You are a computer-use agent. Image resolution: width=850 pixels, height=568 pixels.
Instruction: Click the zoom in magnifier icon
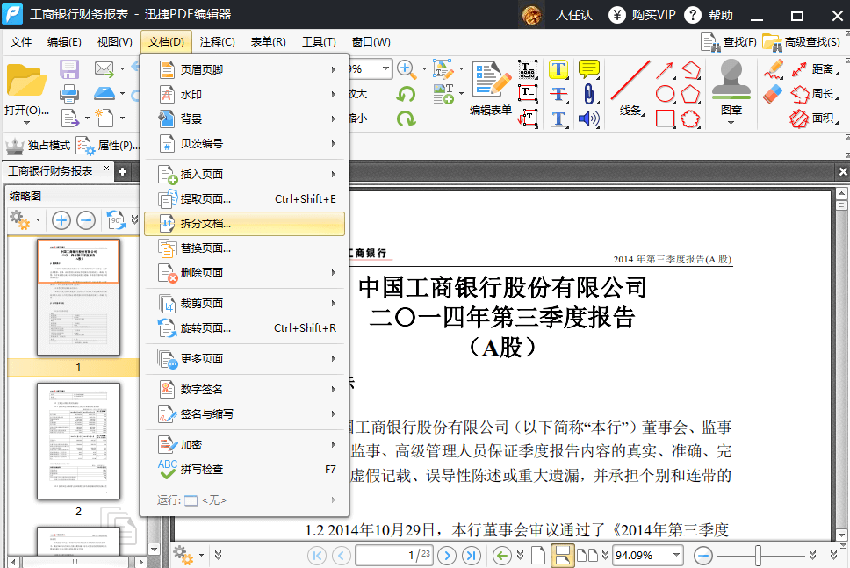click(406, 69)
